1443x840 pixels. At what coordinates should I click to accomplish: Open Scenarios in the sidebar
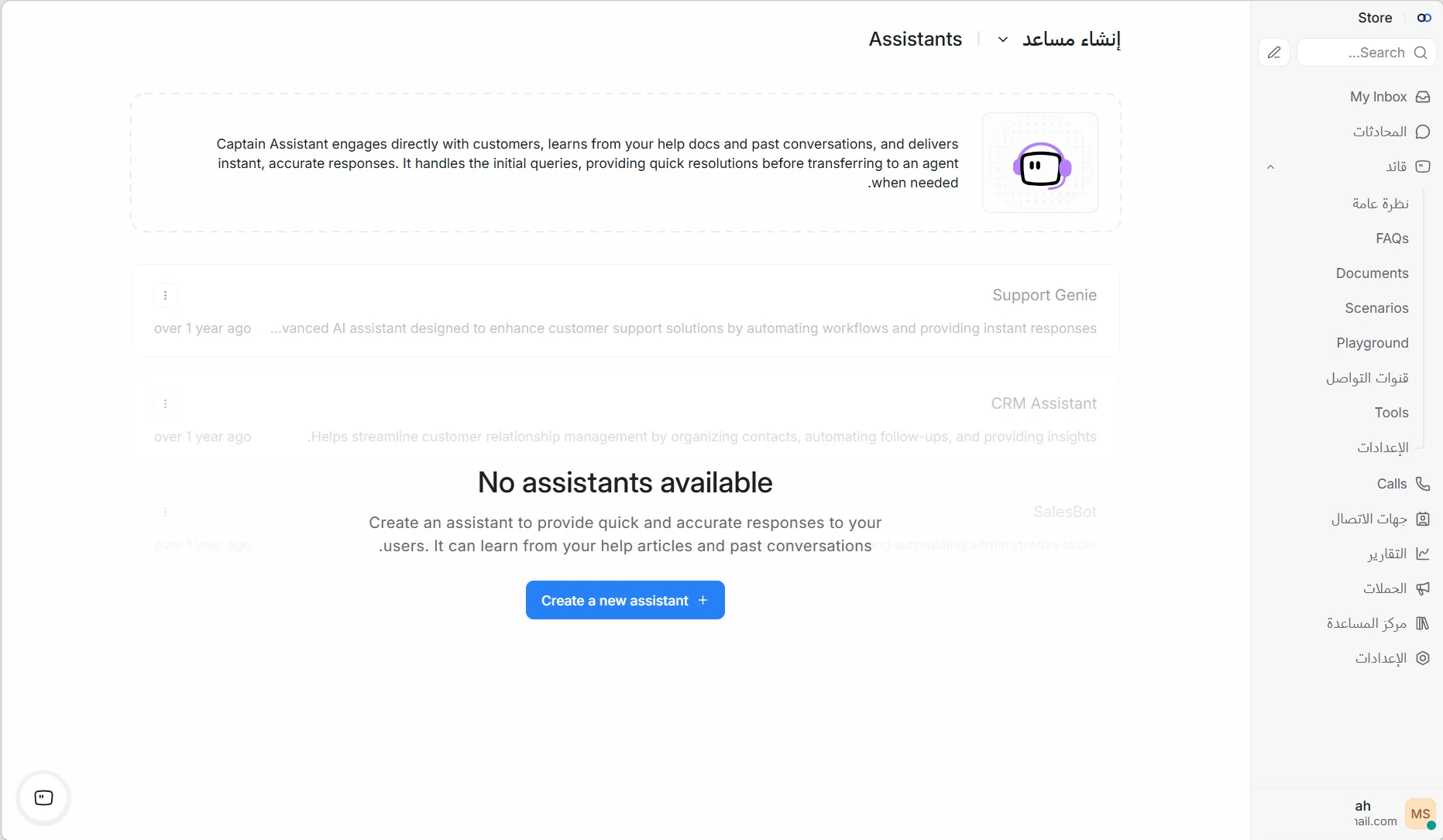[1376, 308]
